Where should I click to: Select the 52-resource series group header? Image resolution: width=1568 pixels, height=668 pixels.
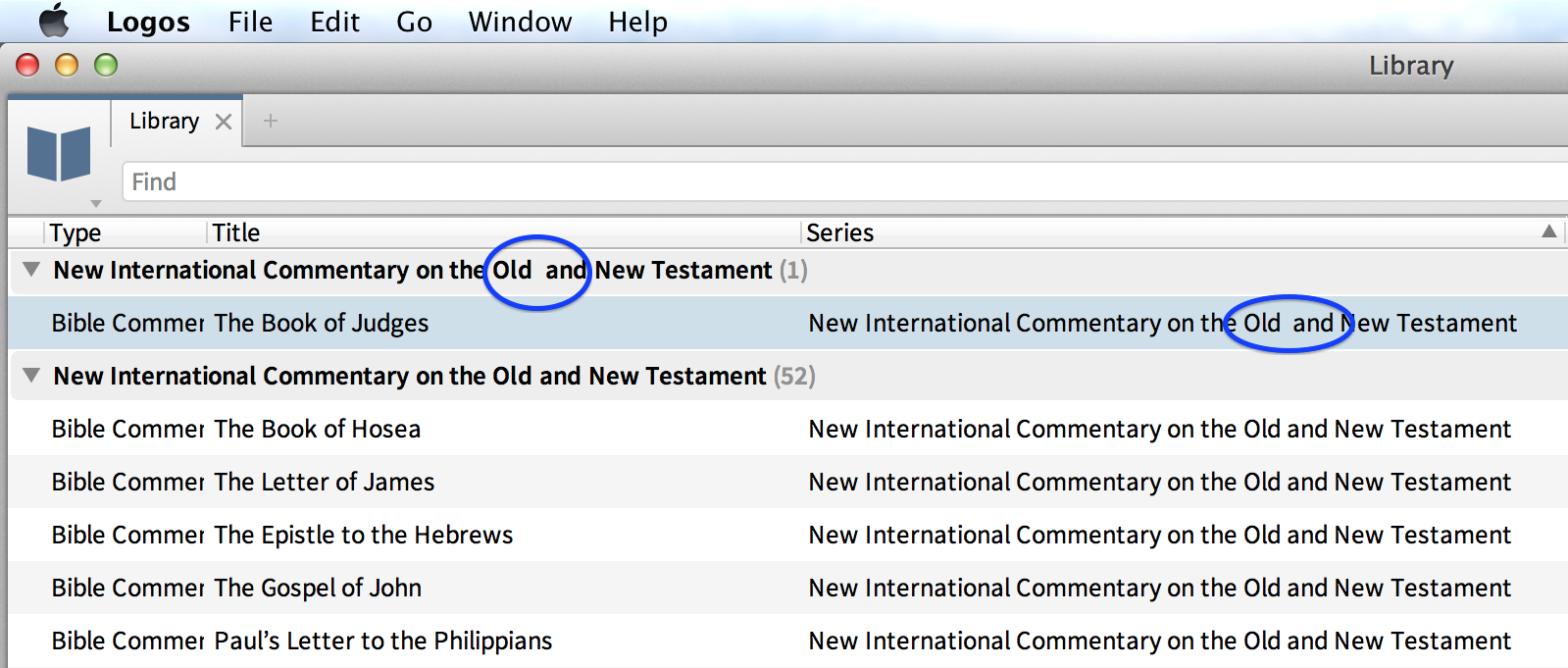pyautogui.click(x=788, y=376)
